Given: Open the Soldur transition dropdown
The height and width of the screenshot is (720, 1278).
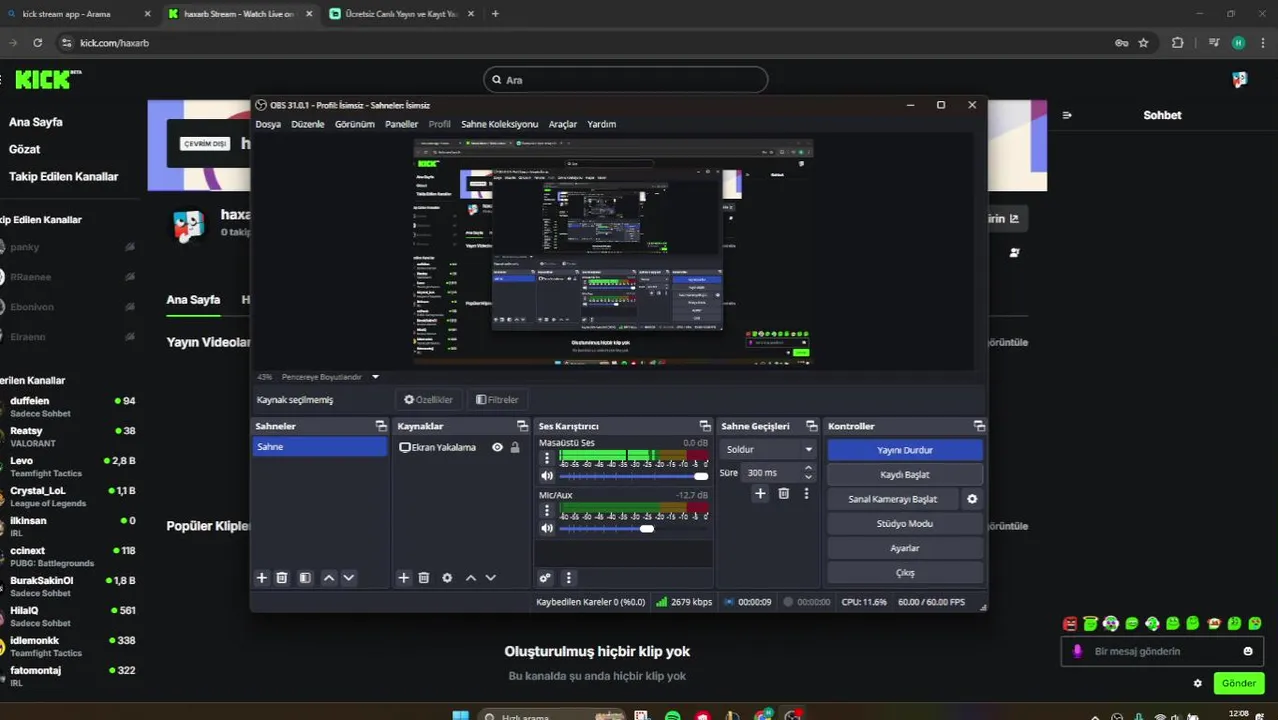Looking at the screenshot, I should pos(768,449).
